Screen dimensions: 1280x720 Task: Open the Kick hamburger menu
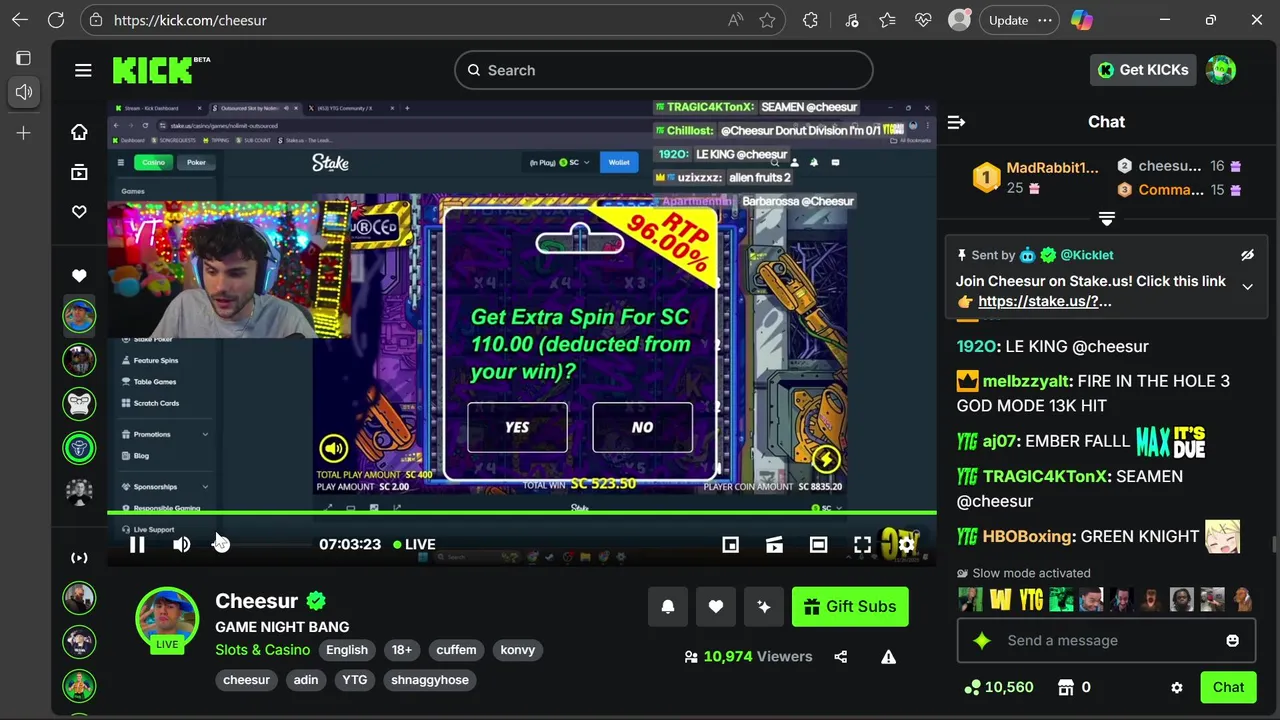[83, 70]
